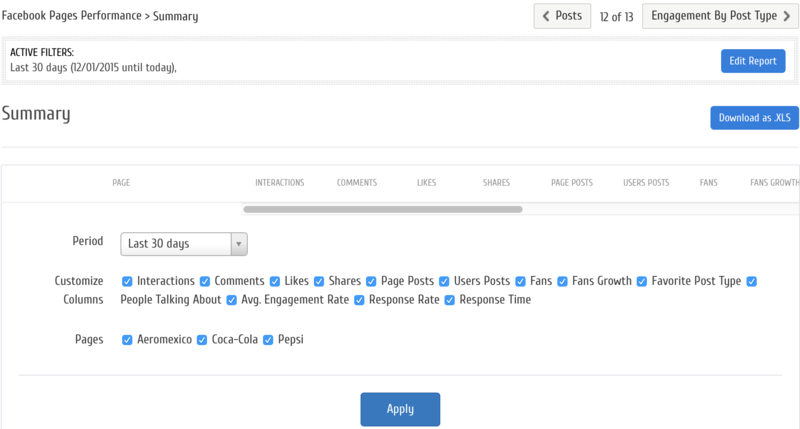Uncheck the Interactions column checkbox
800x429 pixels.
coord(127,282)
